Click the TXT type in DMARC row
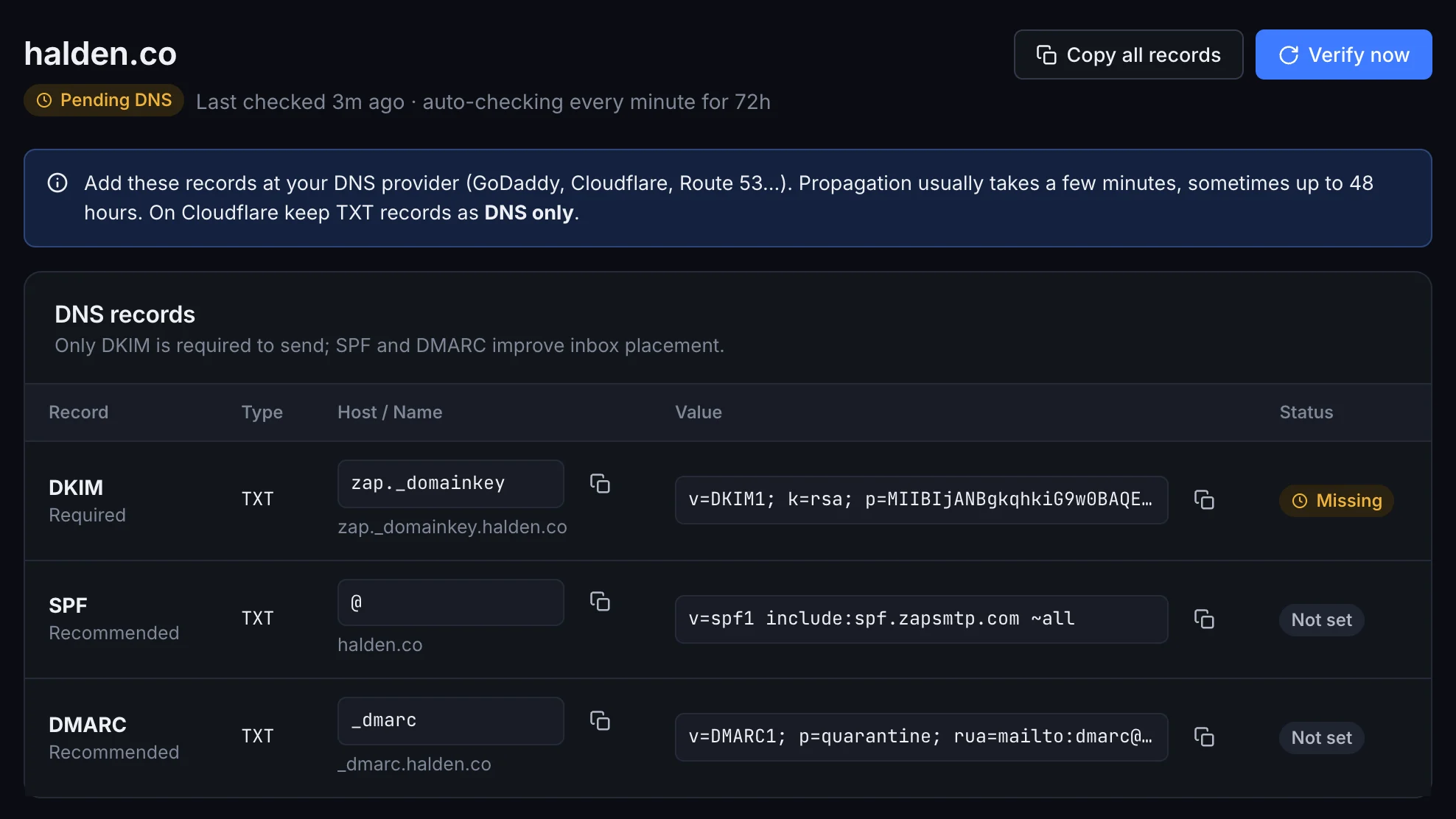Screen dimensions: 1456x819 click(x=257, y=737)
